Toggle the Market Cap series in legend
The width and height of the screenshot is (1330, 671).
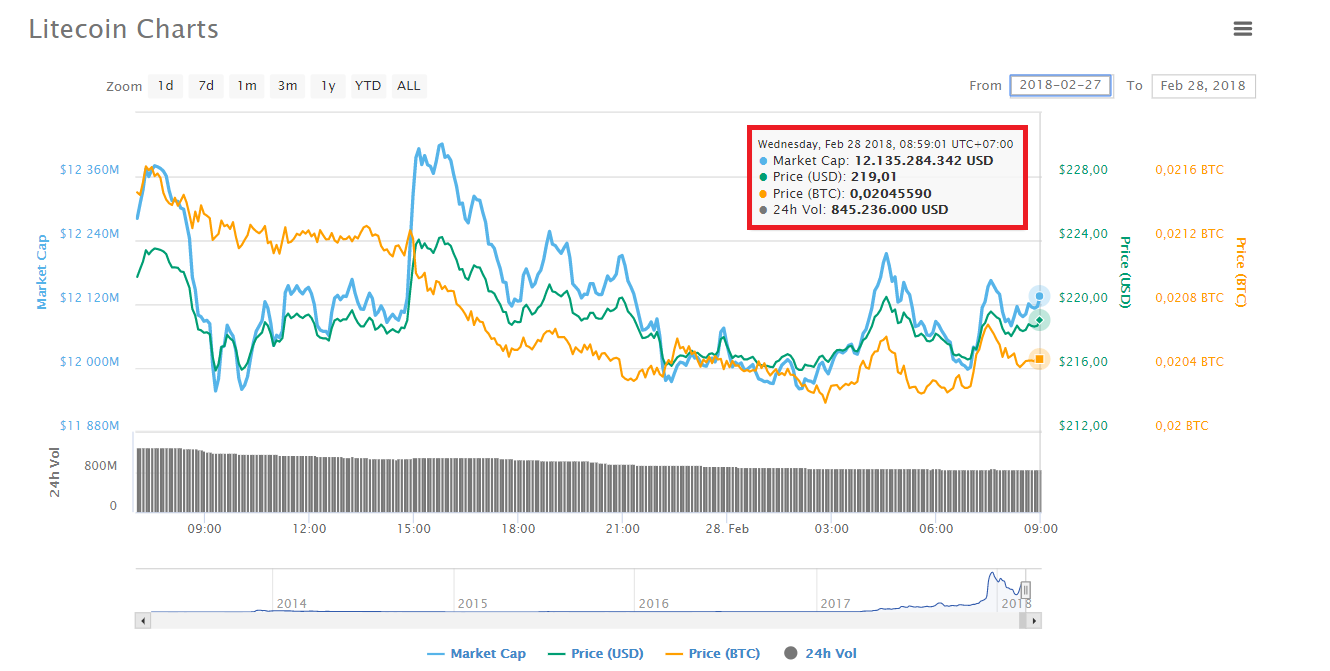tap(477, 654)
